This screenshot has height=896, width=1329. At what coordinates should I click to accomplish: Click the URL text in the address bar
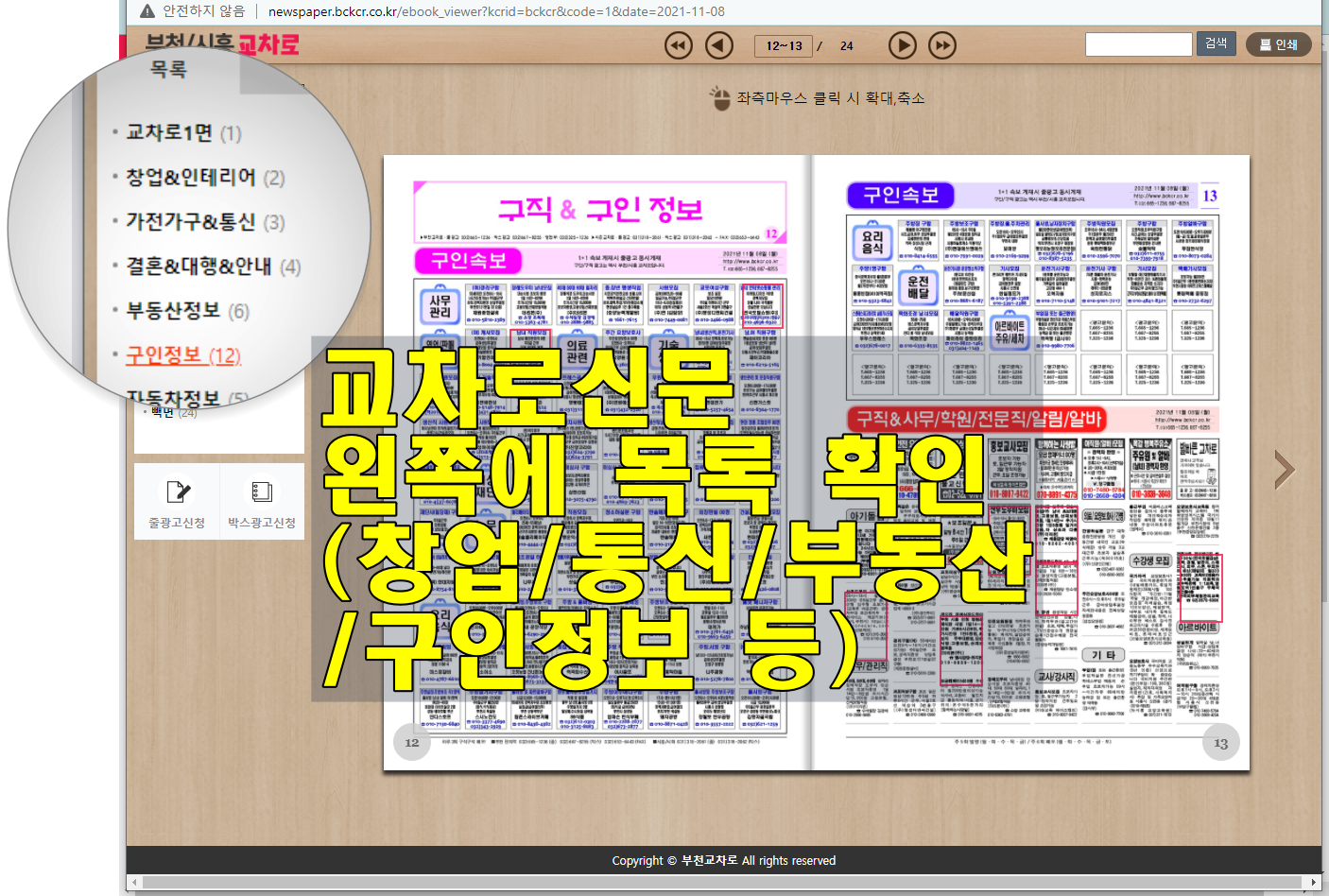[496, 11]
